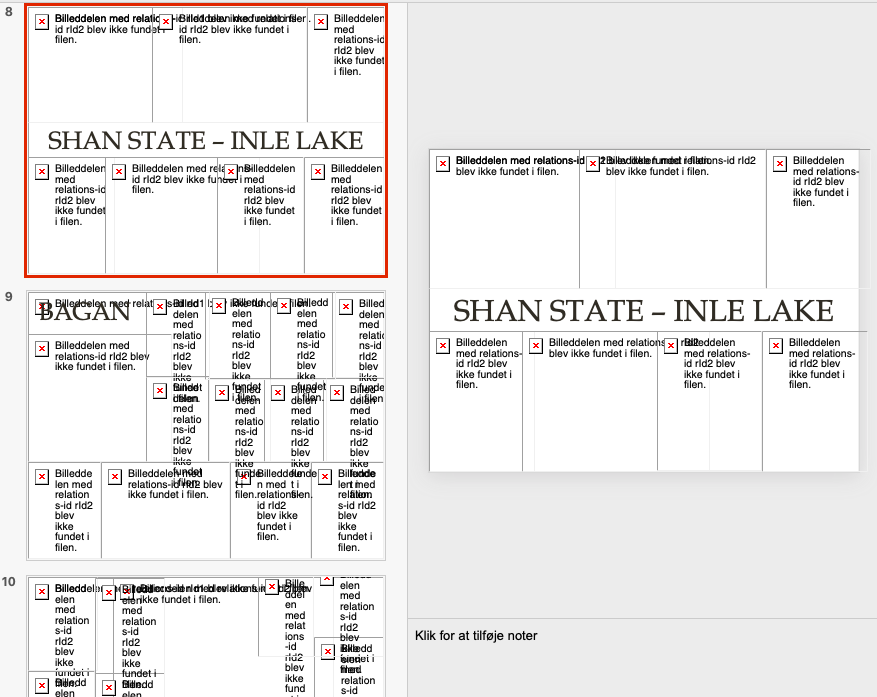The image size is (877, 697).
Task: Select the top-left broken image placeholder on main slide
Action: point(504,219)
